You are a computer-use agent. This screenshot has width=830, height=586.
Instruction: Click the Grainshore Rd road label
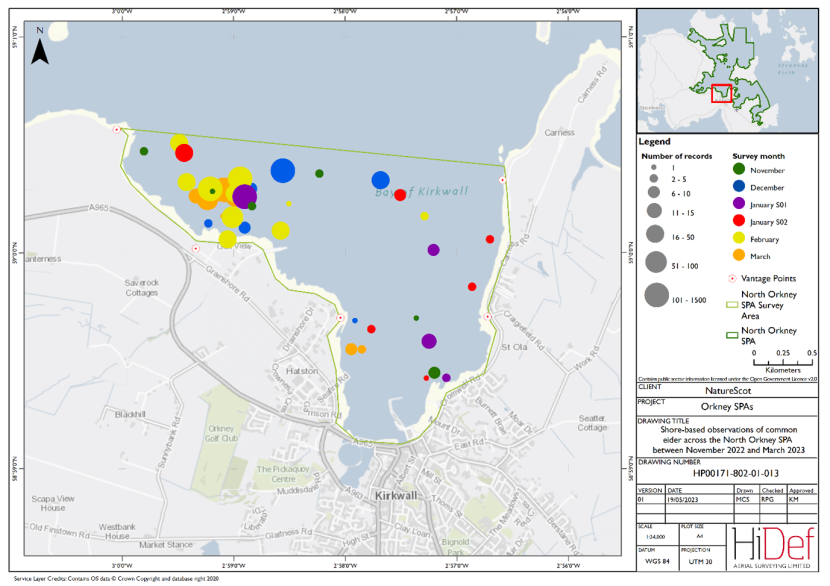(227, 284)
